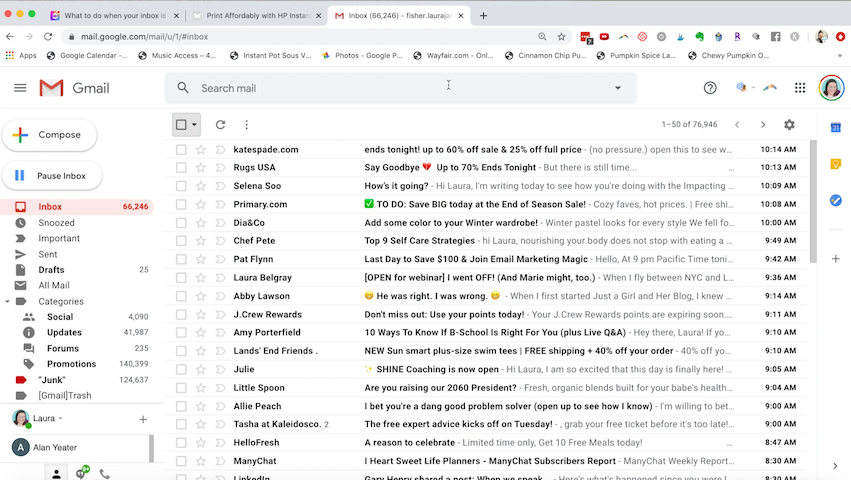Check the Dia&Co email checkbox
Viewport: 851px width, 480px height.
tap(181, 223)
